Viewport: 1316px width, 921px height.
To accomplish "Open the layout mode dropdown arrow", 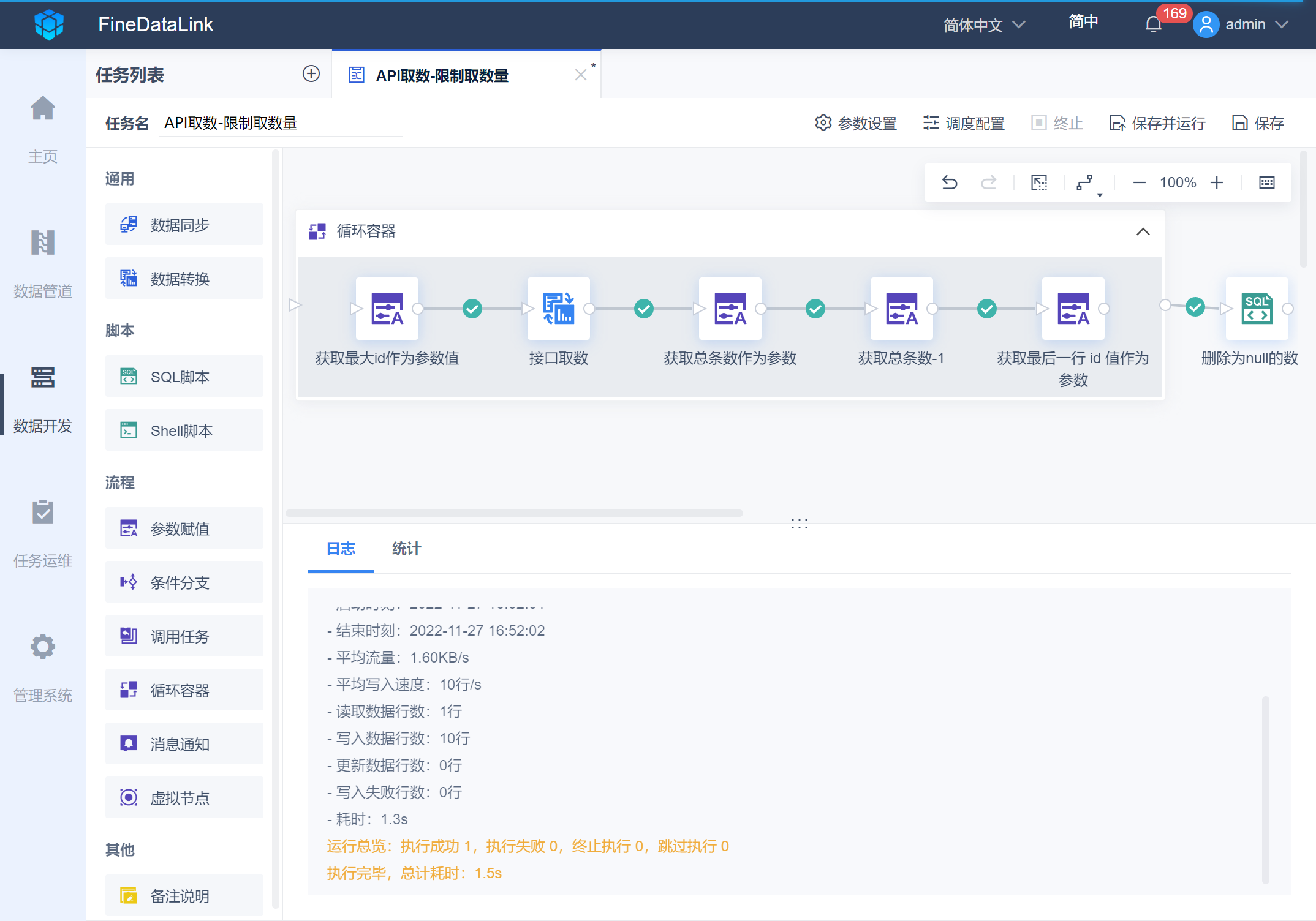I will [1100, 195].
